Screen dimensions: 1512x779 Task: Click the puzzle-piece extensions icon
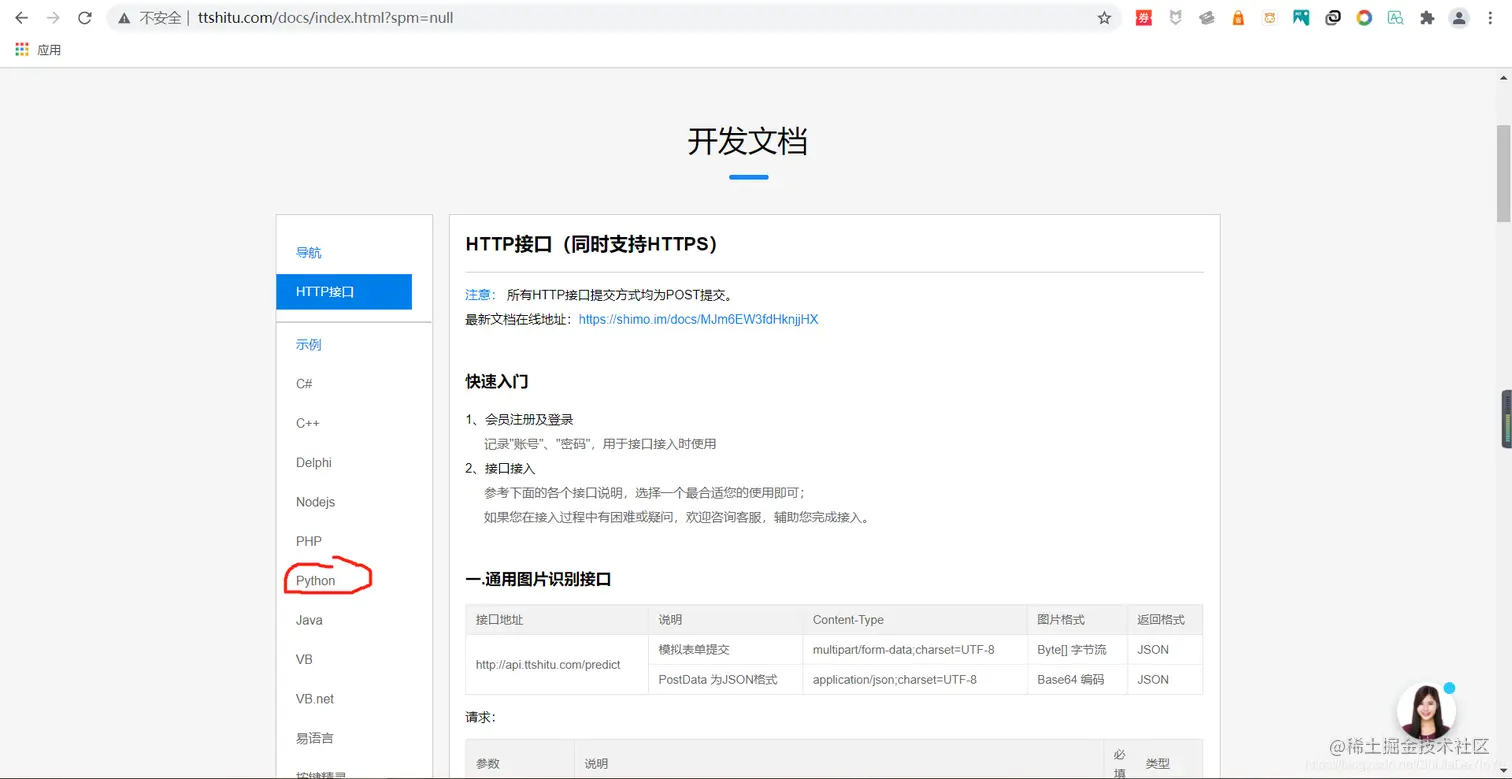coord(1427,17)
